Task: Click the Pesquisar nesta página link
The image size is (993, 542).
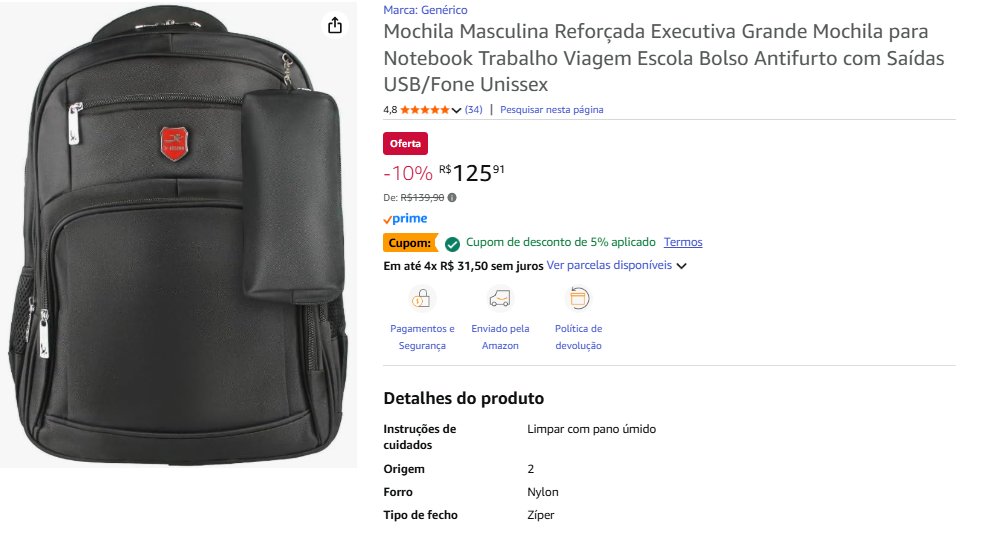Action: click(x=551, y=110)
